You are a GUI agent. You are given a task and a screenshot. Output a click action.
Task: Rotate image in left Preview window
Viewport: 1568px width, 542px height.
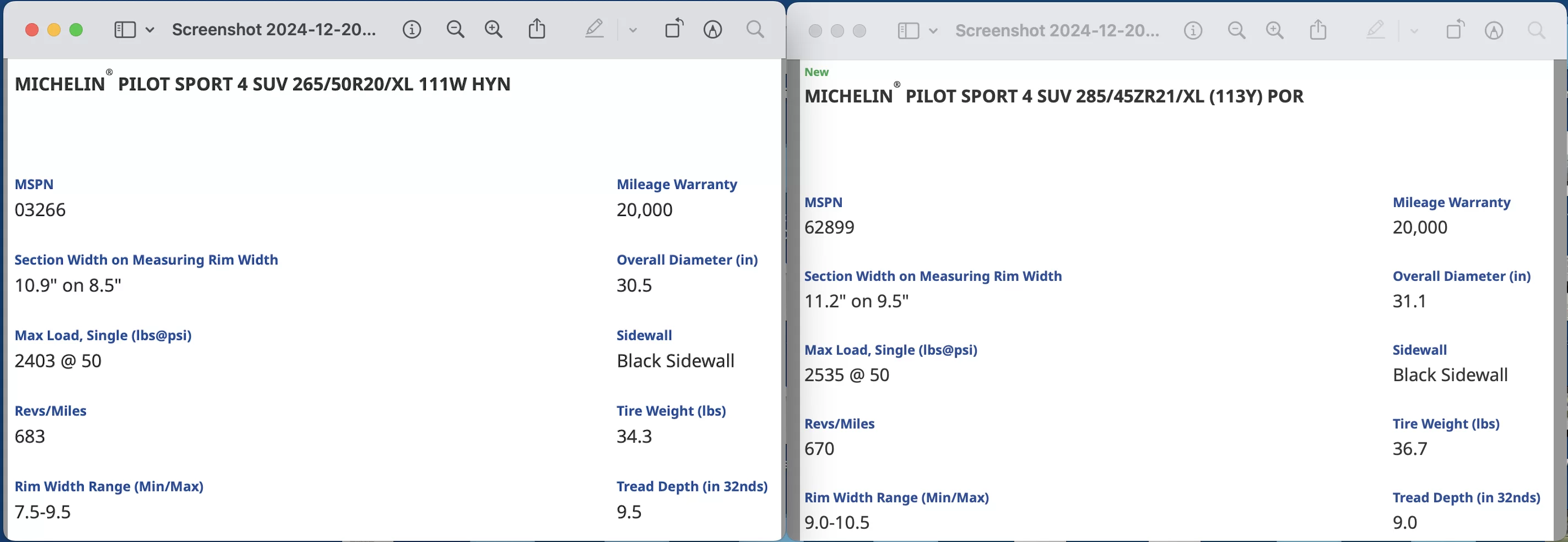point(674,28)
